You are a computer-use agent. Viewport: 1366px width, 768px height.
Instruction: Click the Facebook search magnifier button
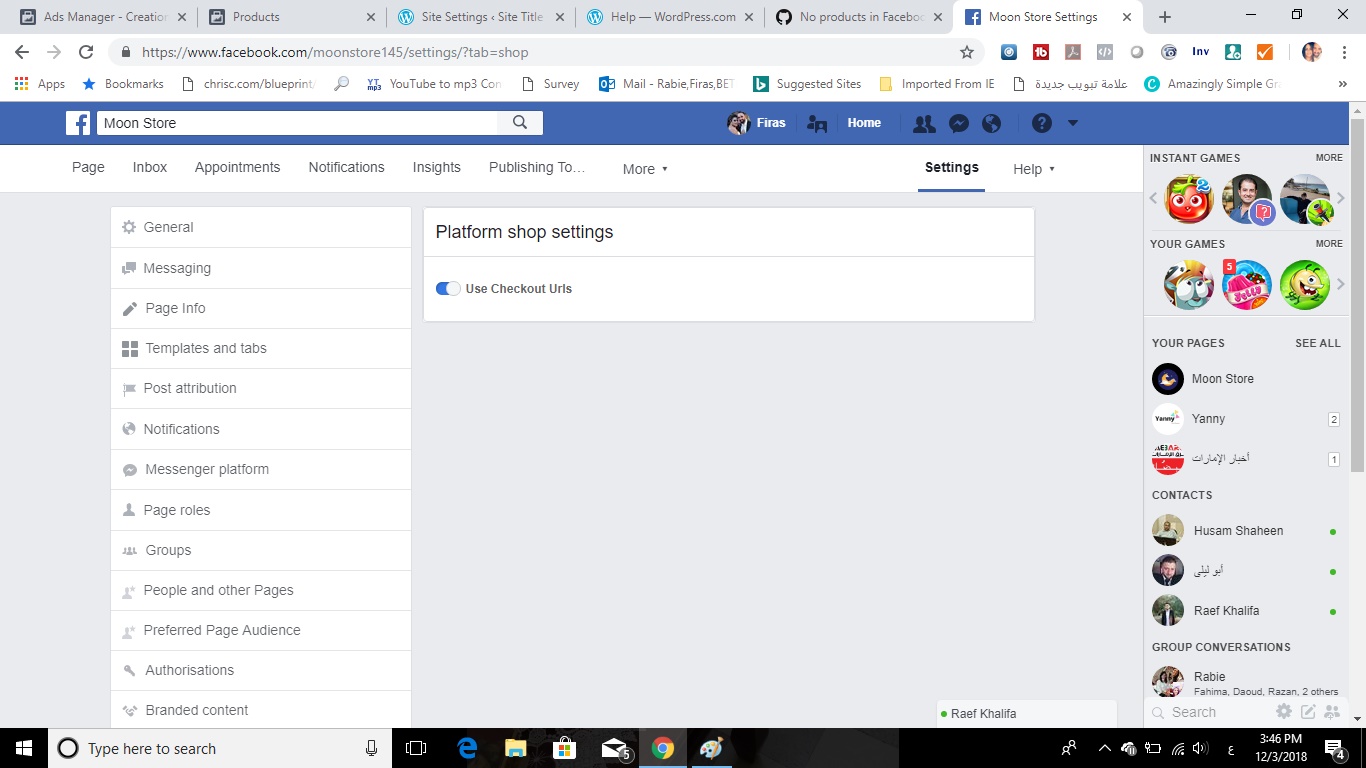(520, 123)
